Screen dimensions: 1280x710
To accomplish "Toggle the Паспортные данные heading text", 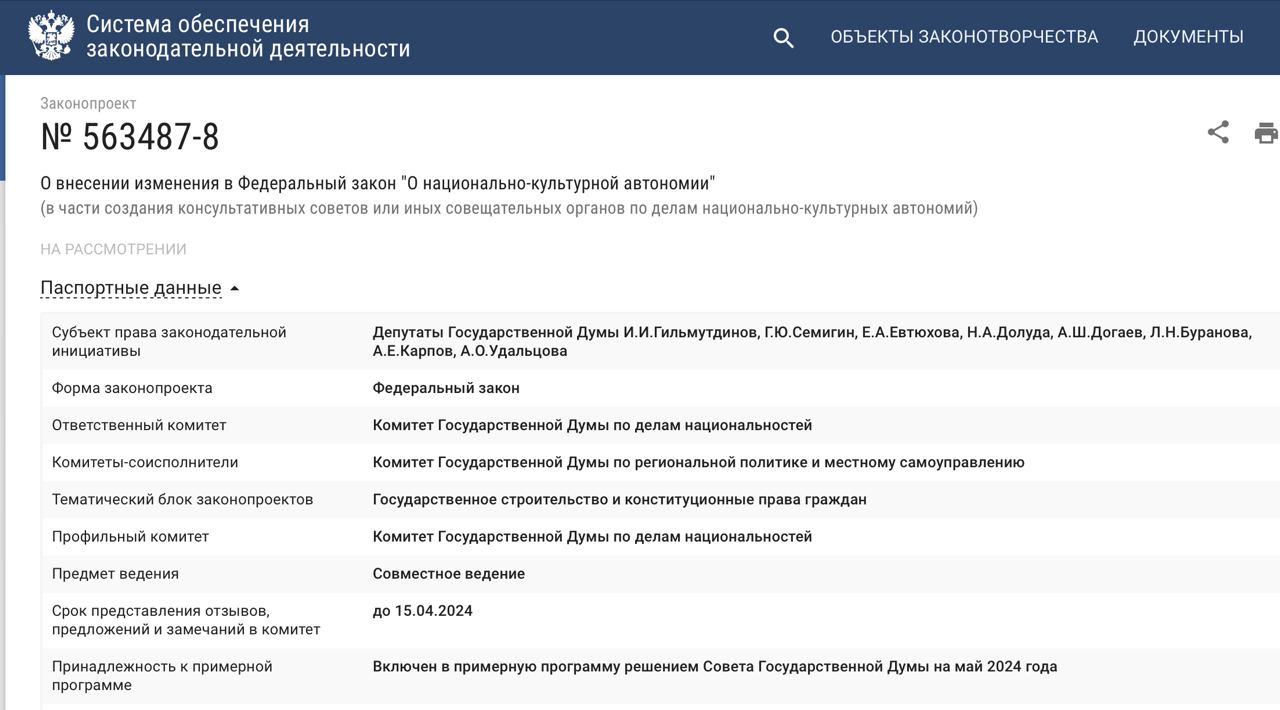I will tap(130, 288).
